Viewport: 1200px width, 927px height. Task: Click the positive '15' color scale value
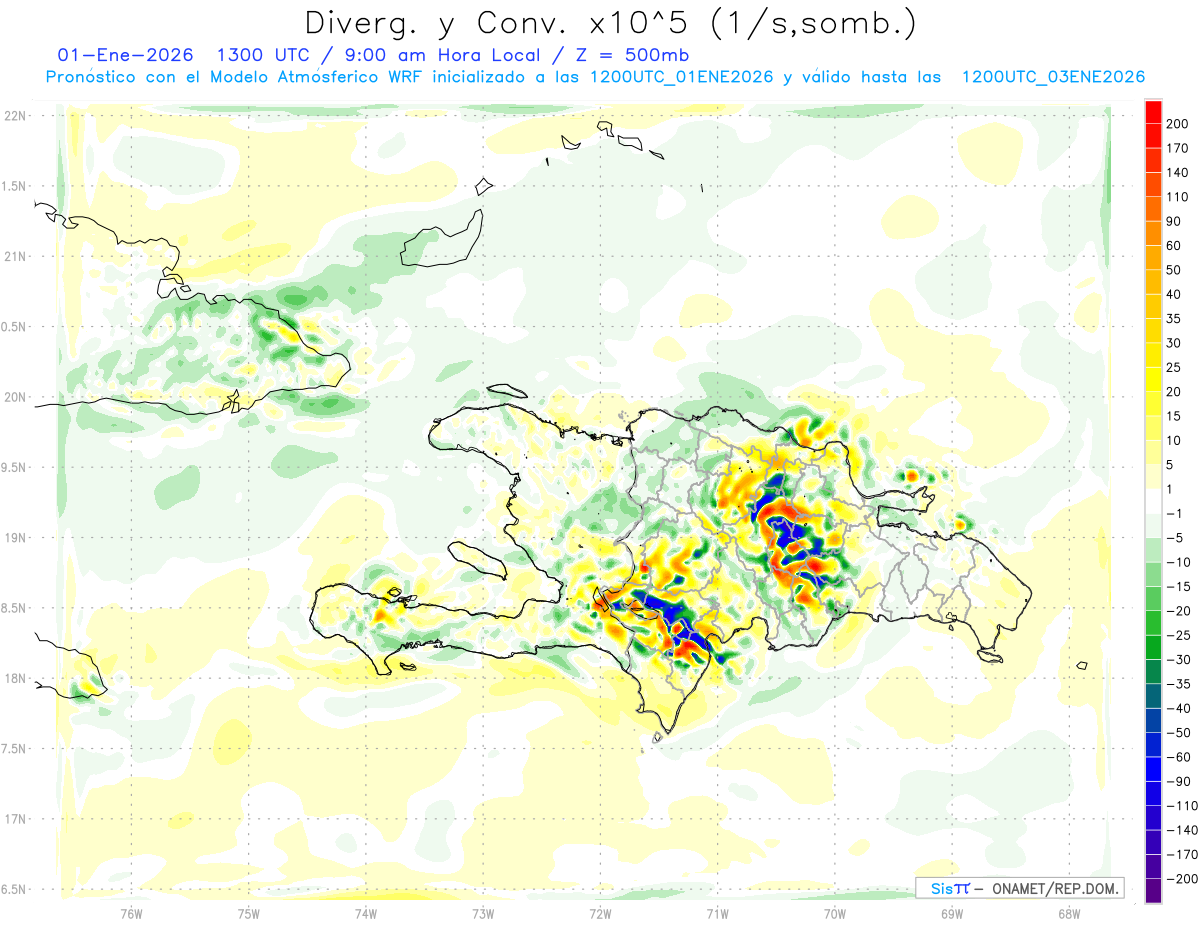1174,416
